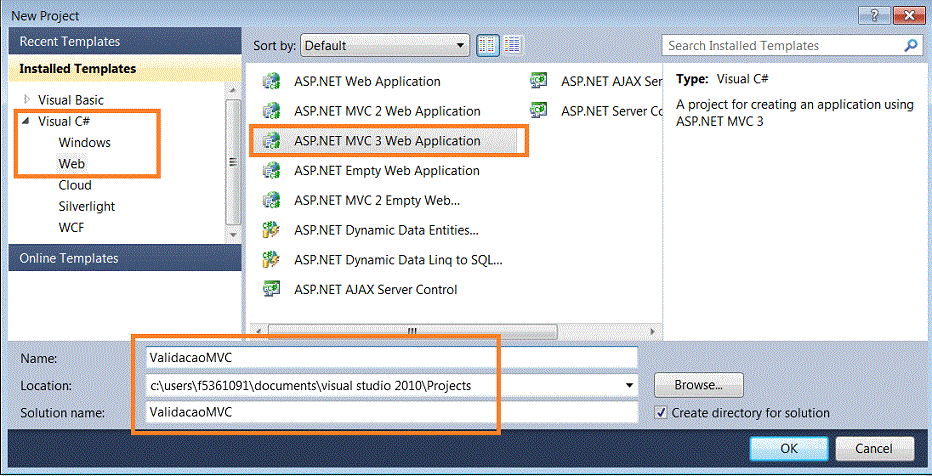Click the Solution name input field
The image size is (932, 476).
(392, 412)
